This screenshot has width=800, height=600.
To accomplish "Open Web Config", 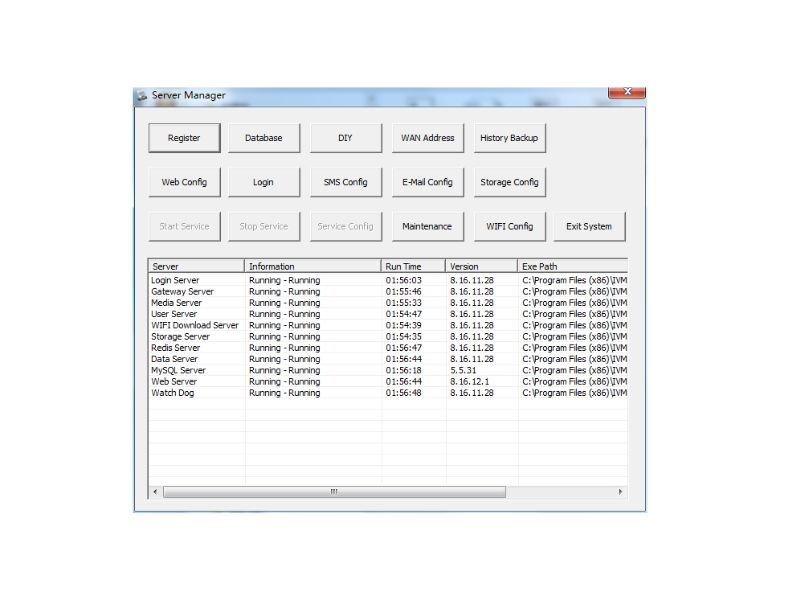I will click(184, 182).
